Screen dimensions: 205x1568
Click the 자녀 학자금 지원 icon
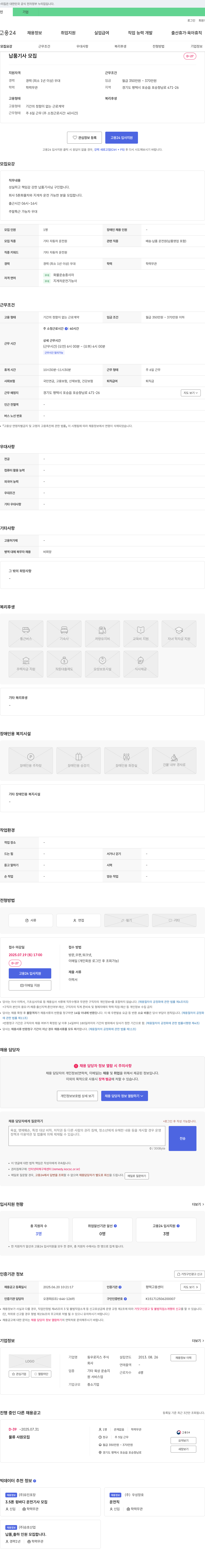[x=179, y=634]
